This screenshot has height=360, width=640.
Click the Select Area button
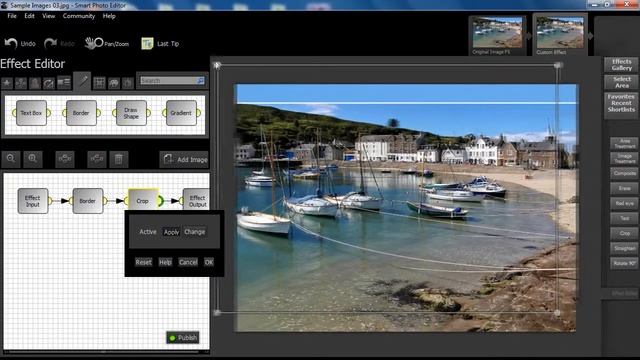622,82
